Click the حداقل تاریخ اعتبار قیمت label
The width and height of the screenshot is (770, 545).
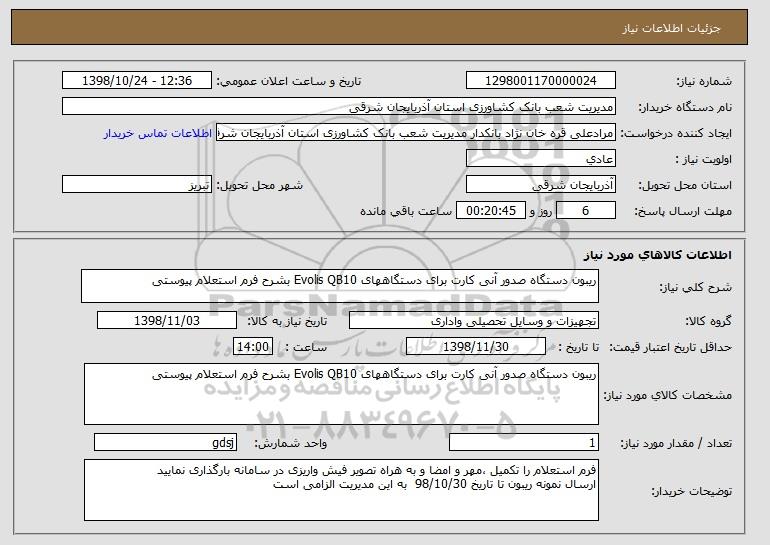coord(670,348)
